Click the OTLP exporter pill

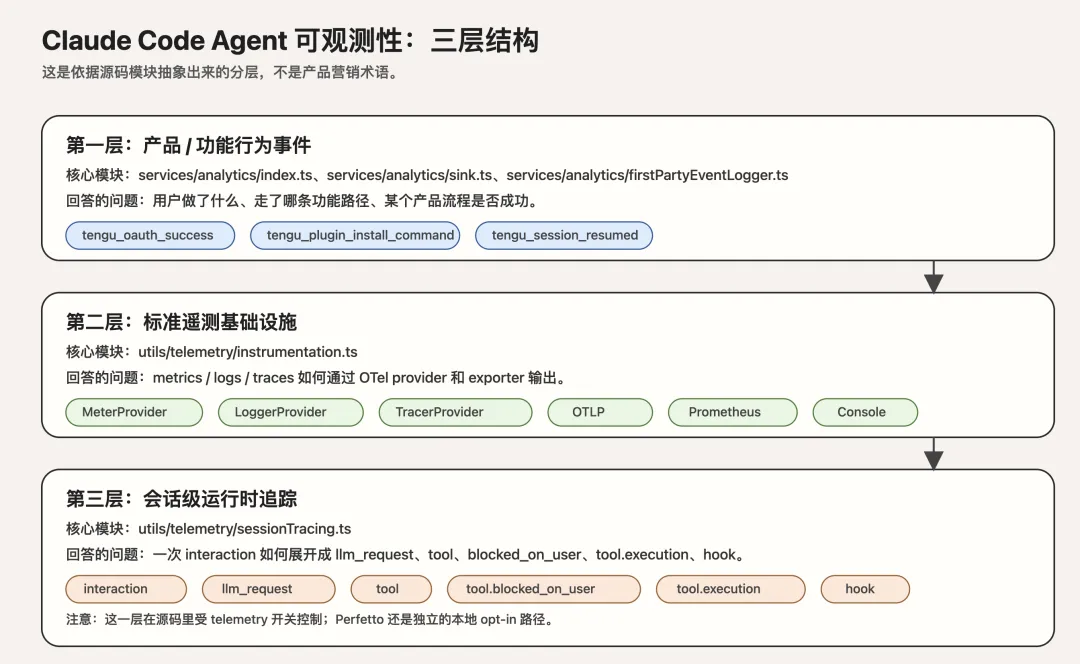click(600, 412)
